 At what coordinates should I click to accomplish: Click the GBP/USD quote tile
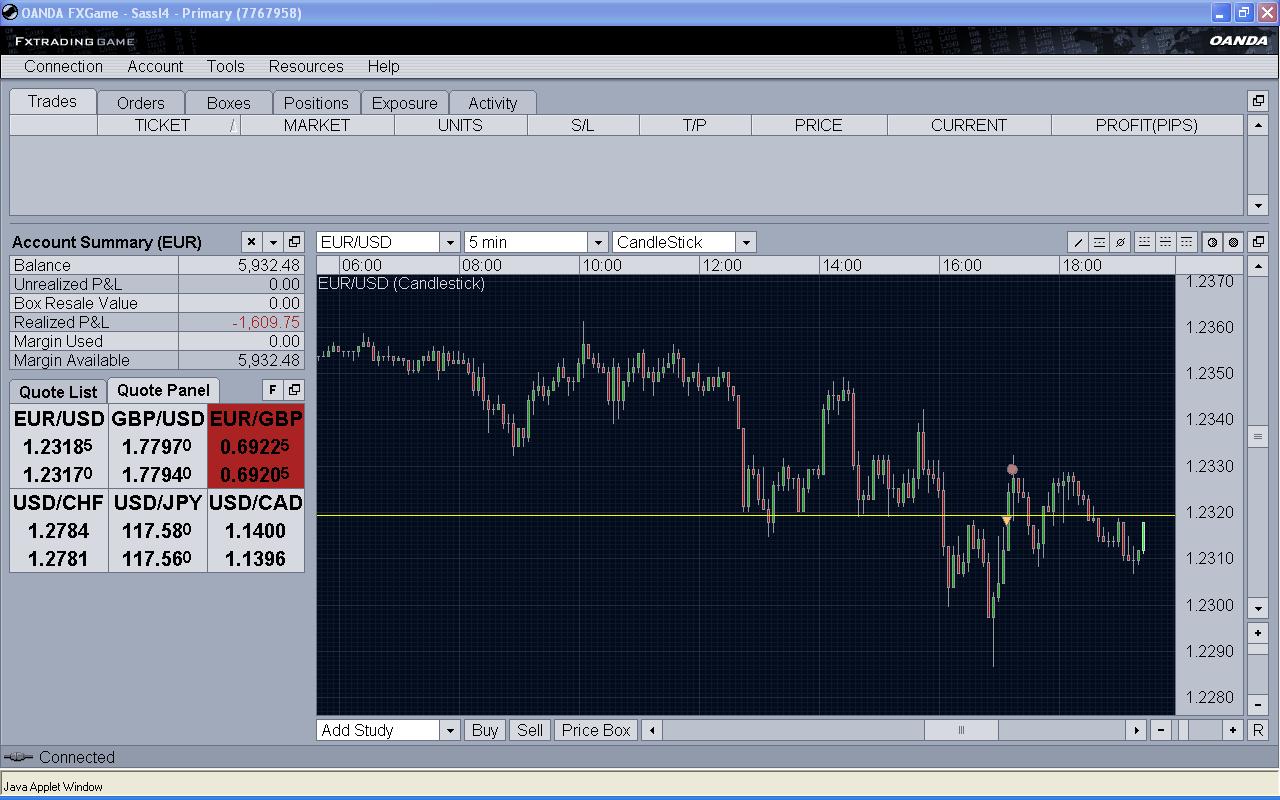click(x=158, y=446)
